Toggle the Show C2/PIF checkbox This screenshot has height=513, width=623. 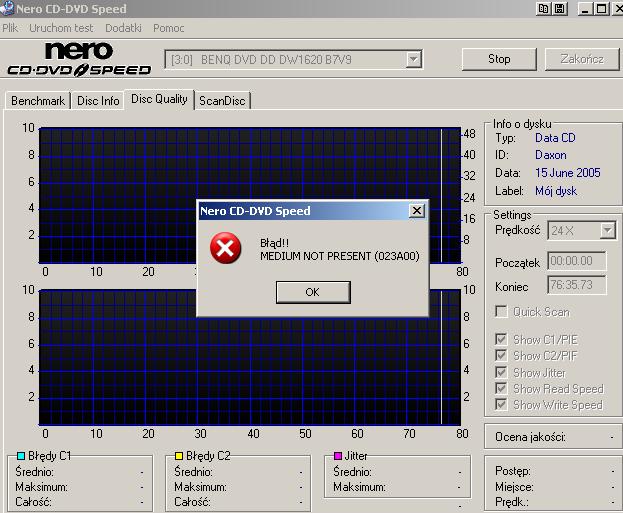tap(501, 355)
